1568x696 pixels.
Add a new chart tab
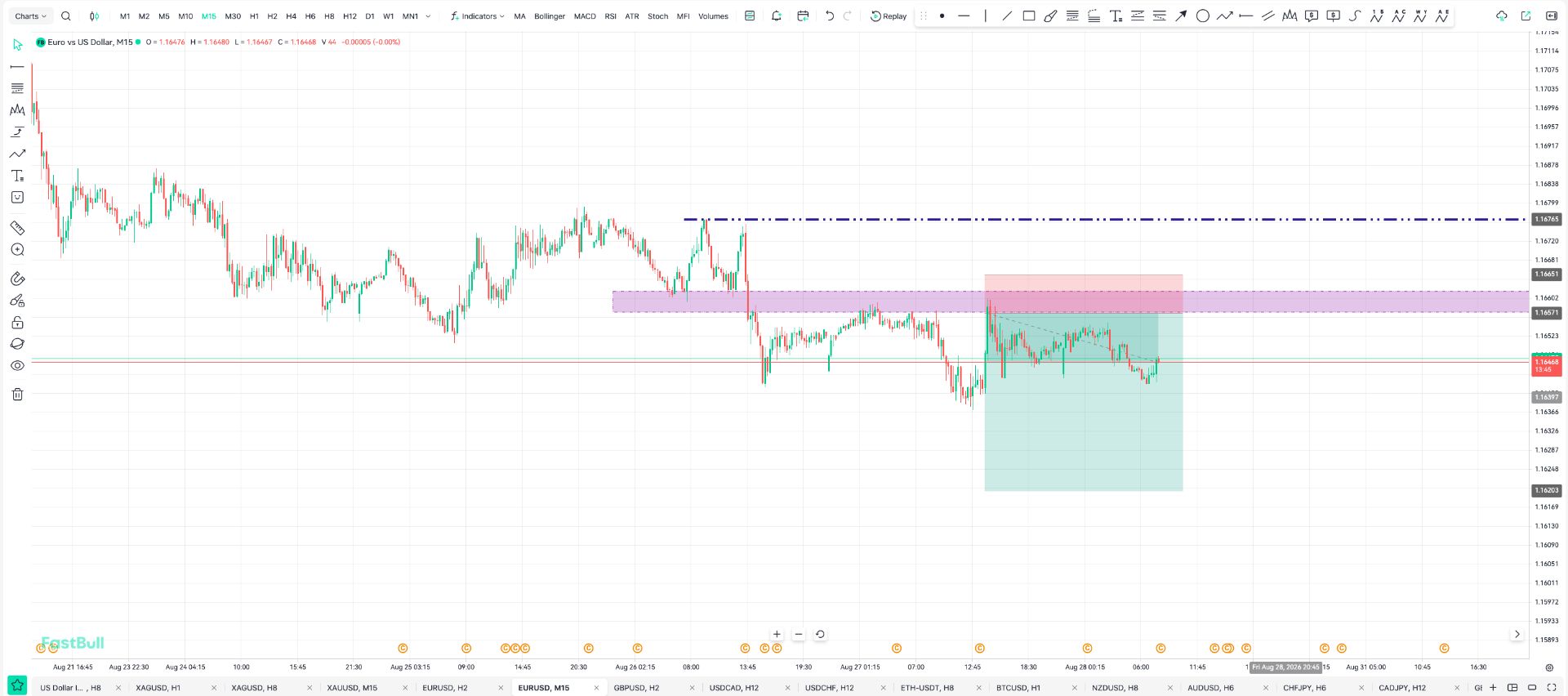[x=1493, y=688]
